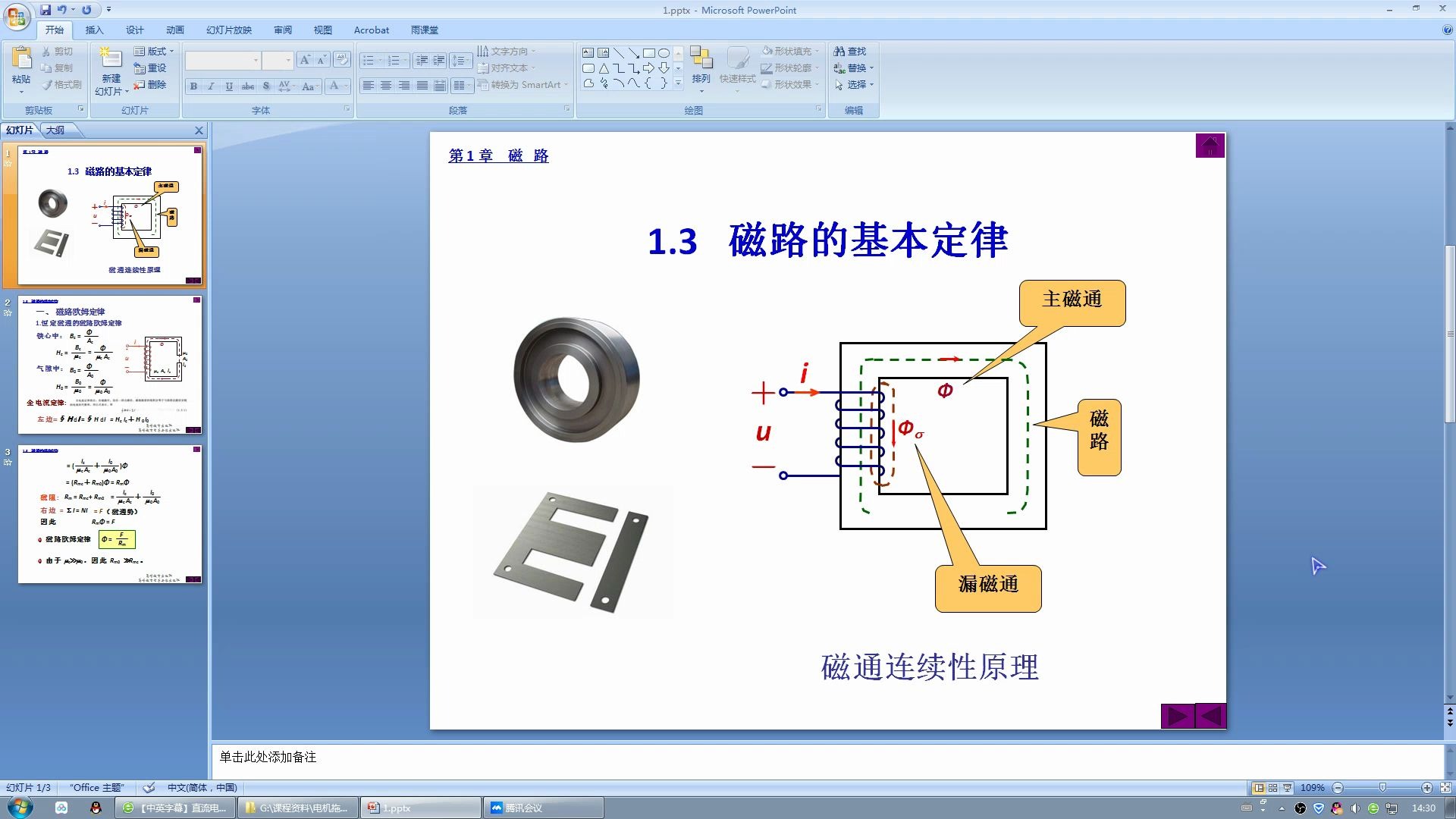Screen dimensions: 1456x819
Task: Click the Bold formatting icon
Action: 194,86
